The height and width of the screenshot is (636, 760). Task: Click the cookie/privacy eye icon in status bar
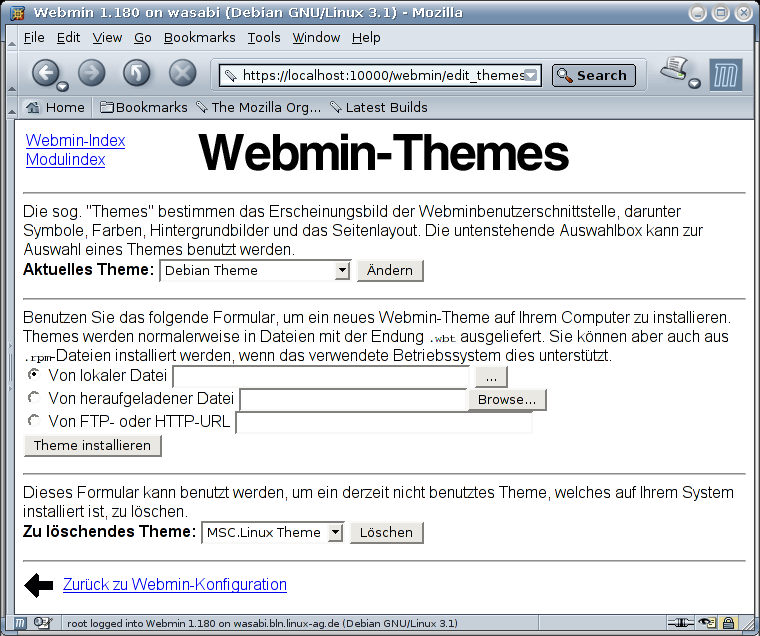pos(707,623)
